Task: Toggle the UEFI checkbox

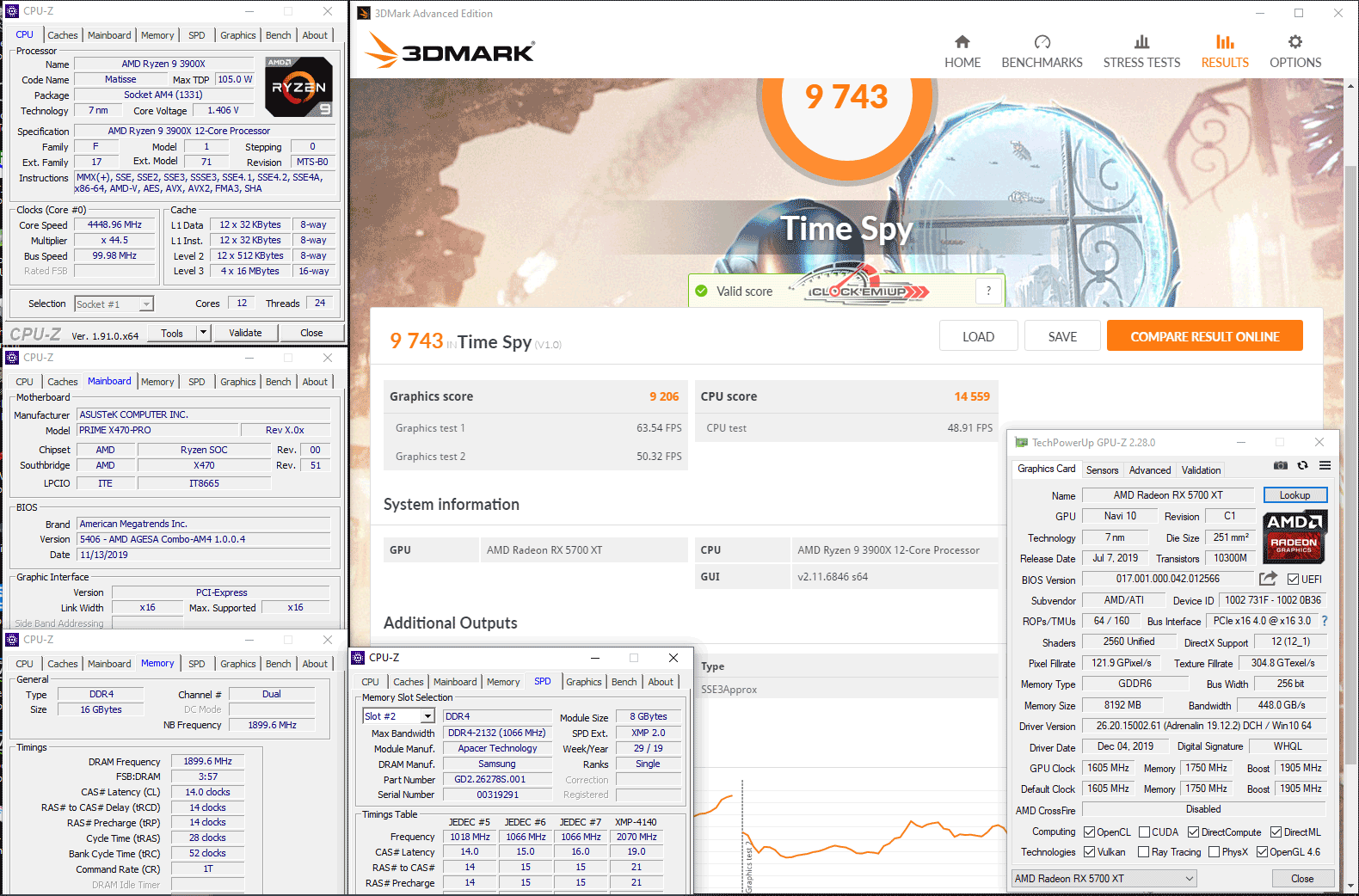Action: point(1293,580)
